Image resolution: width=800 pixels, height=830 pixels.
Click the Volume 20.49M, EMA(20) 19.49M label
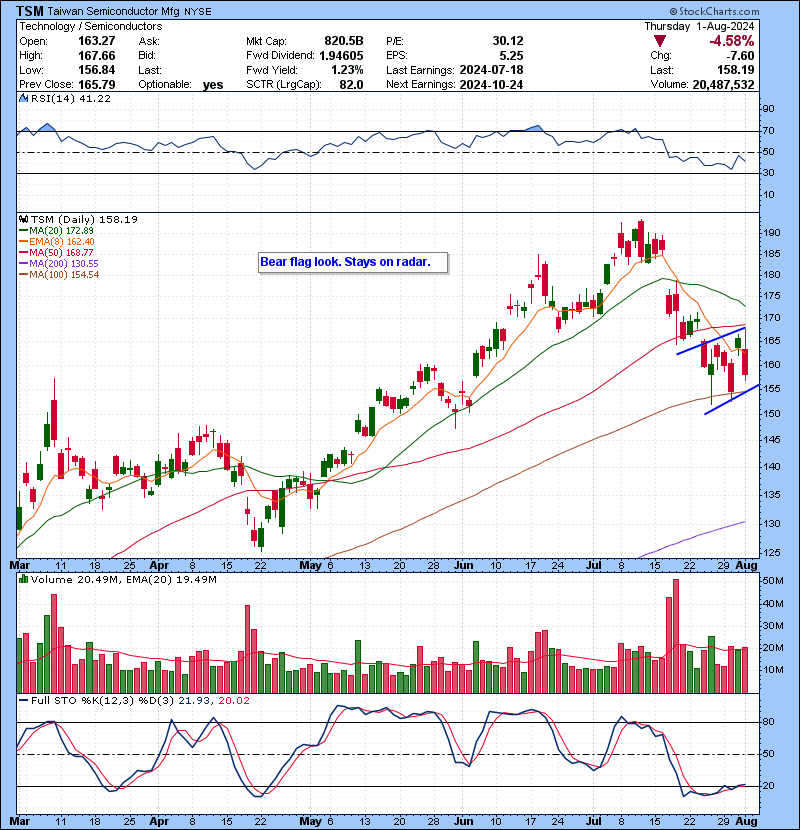coord(124,580)
